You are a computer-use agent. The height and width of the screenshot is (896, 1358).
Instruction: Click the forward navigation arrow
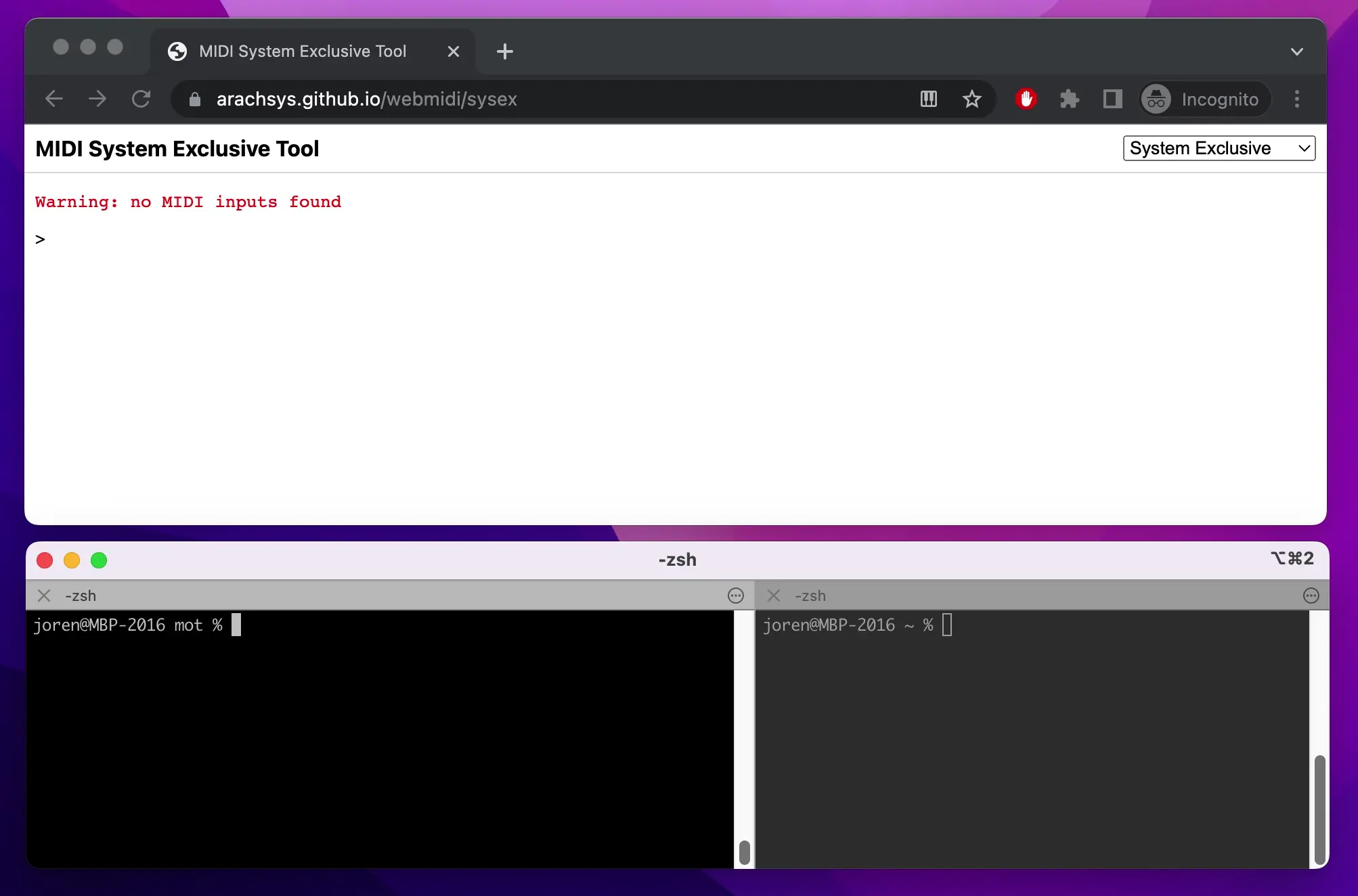pos(97,99)
